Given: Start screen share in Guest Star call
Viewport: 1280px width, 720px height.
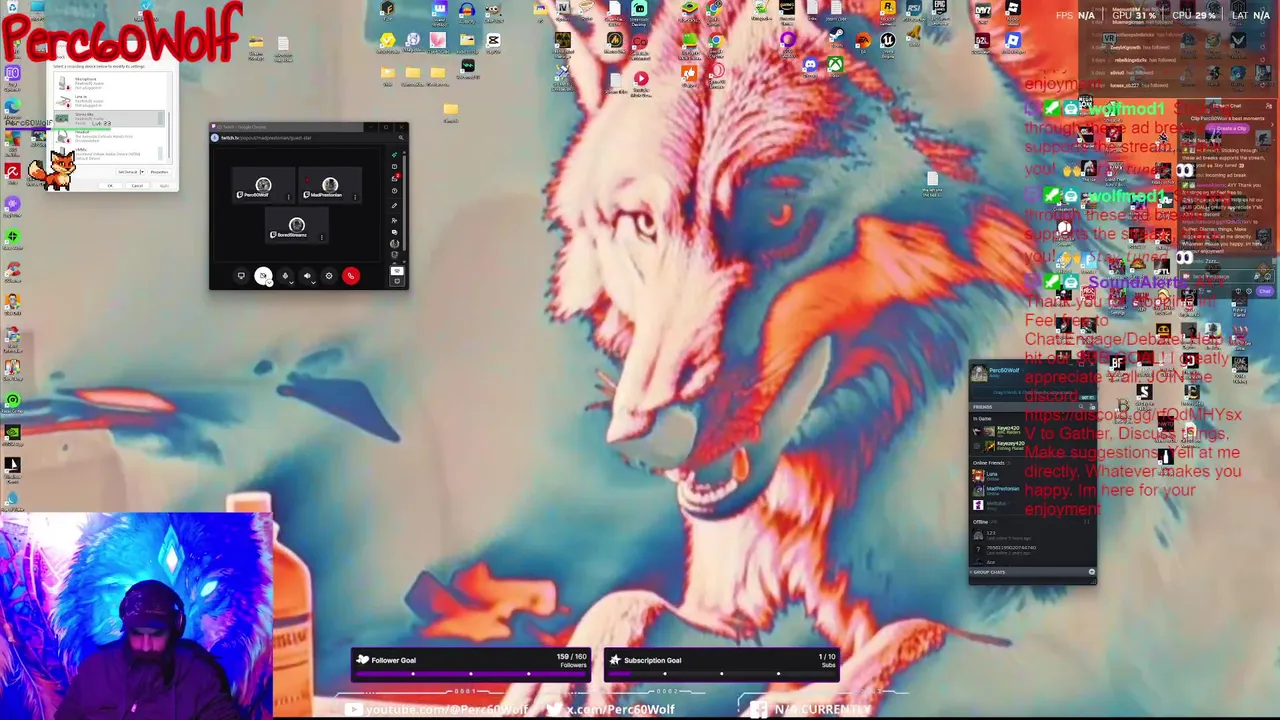Looking at the screenshot, I should pos(241,276).
